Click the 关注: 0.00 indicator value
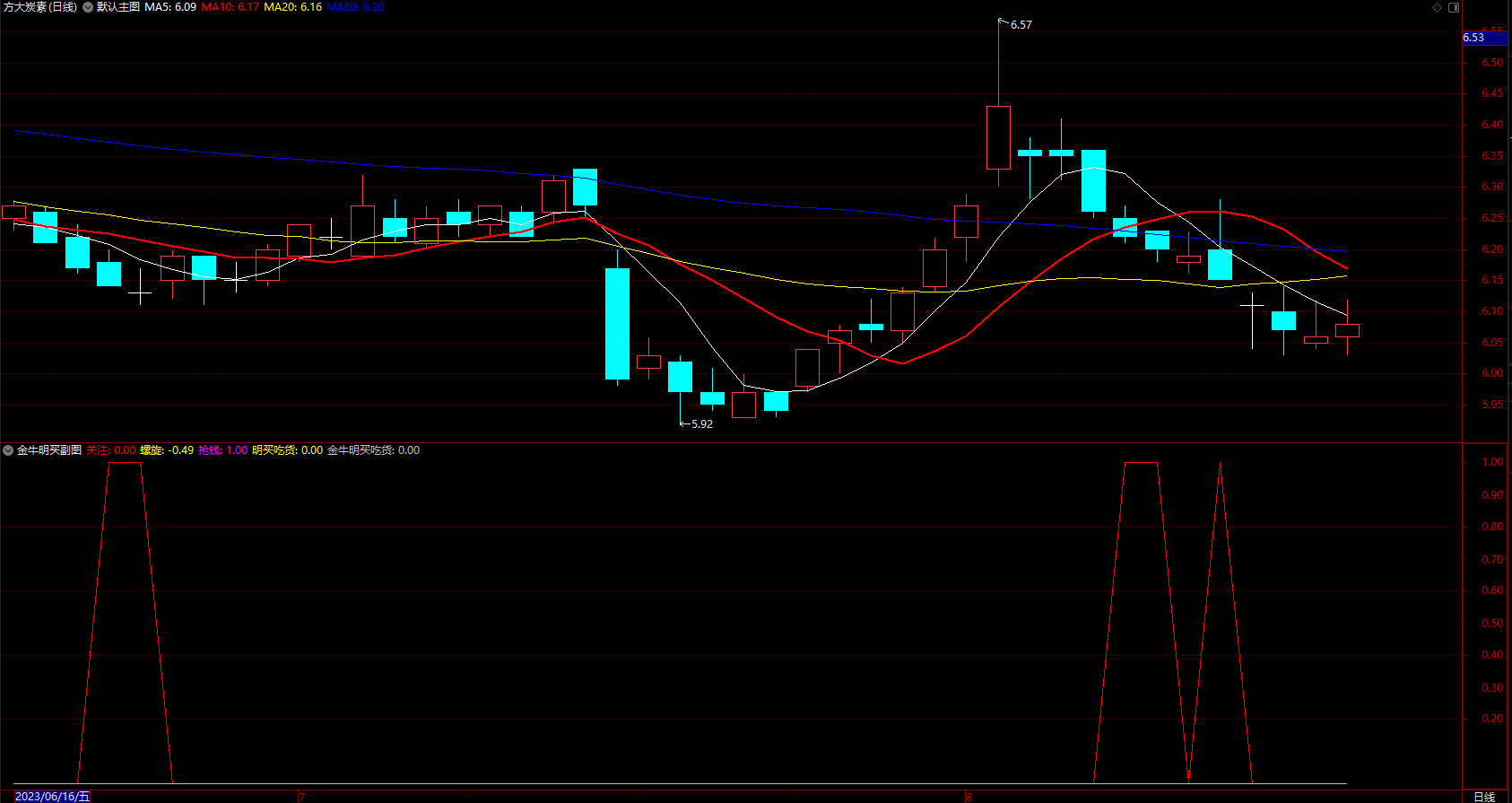 pyautogui.click(x=111, y=450)
